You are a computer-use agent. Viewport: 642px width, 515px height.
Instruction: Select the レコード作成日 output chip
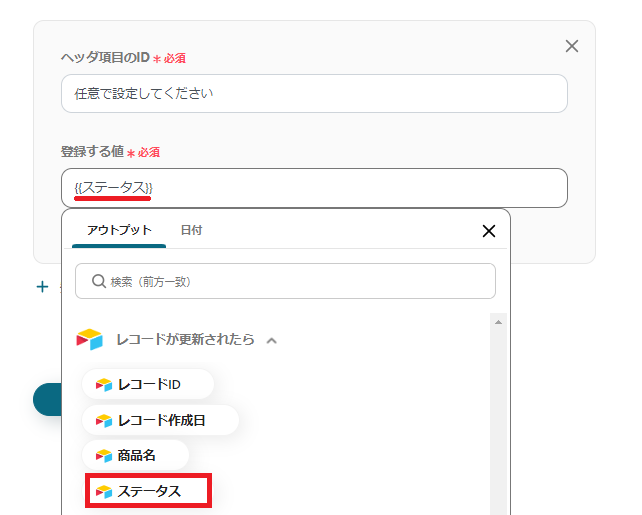[x=160, y=420]
